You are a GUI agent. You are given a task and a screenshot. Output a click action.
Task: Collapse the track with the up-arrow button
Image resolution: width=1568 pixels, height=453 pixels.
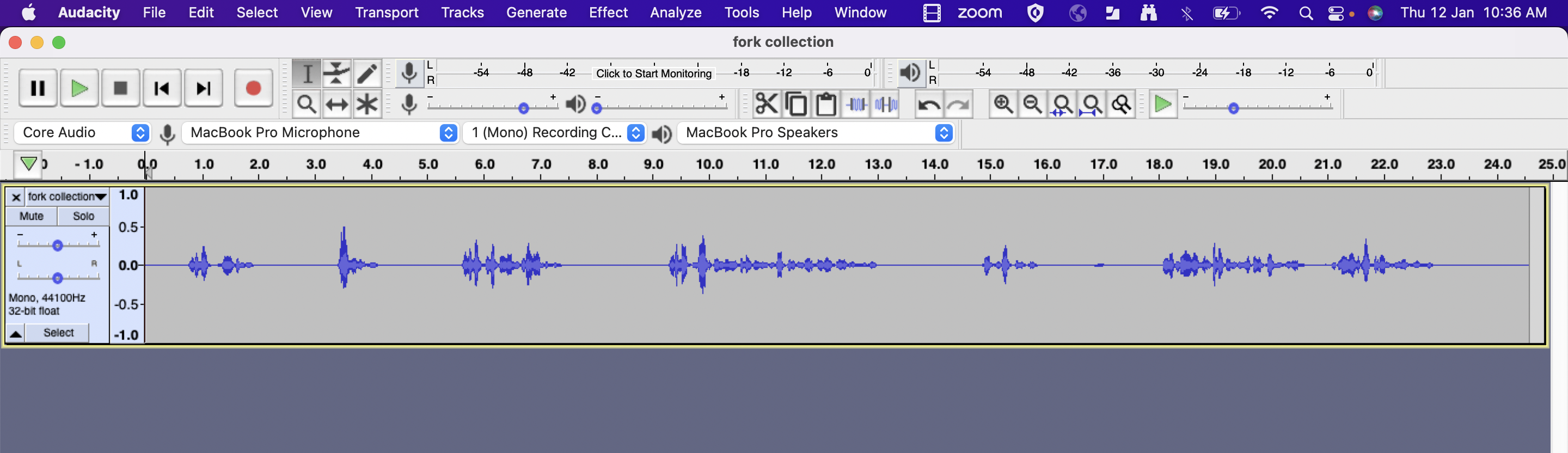click(x=16, y=333)
